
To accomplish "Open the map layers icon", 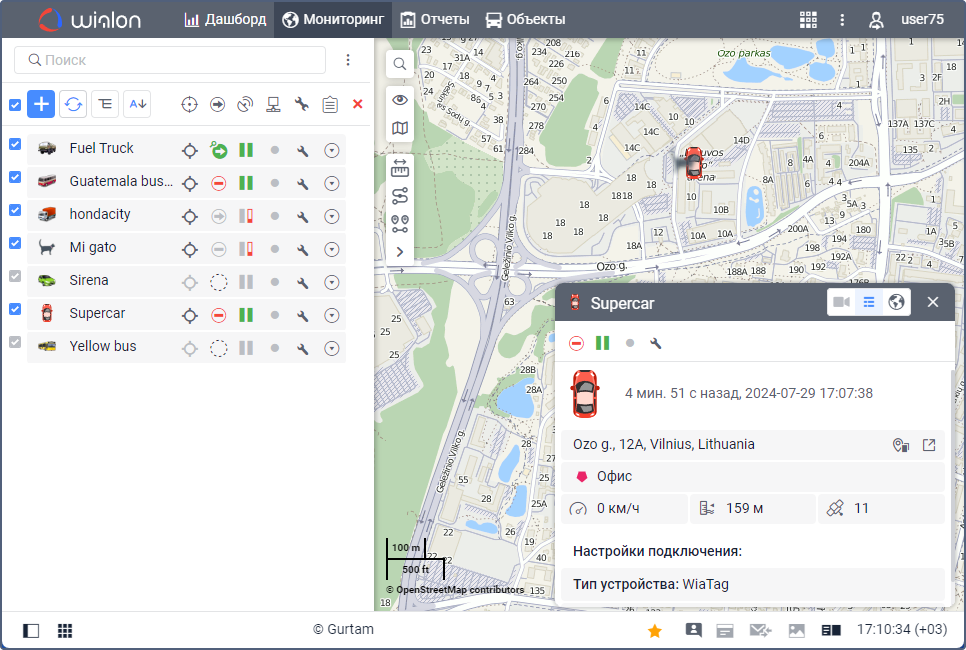I will [x=399, y=128].
